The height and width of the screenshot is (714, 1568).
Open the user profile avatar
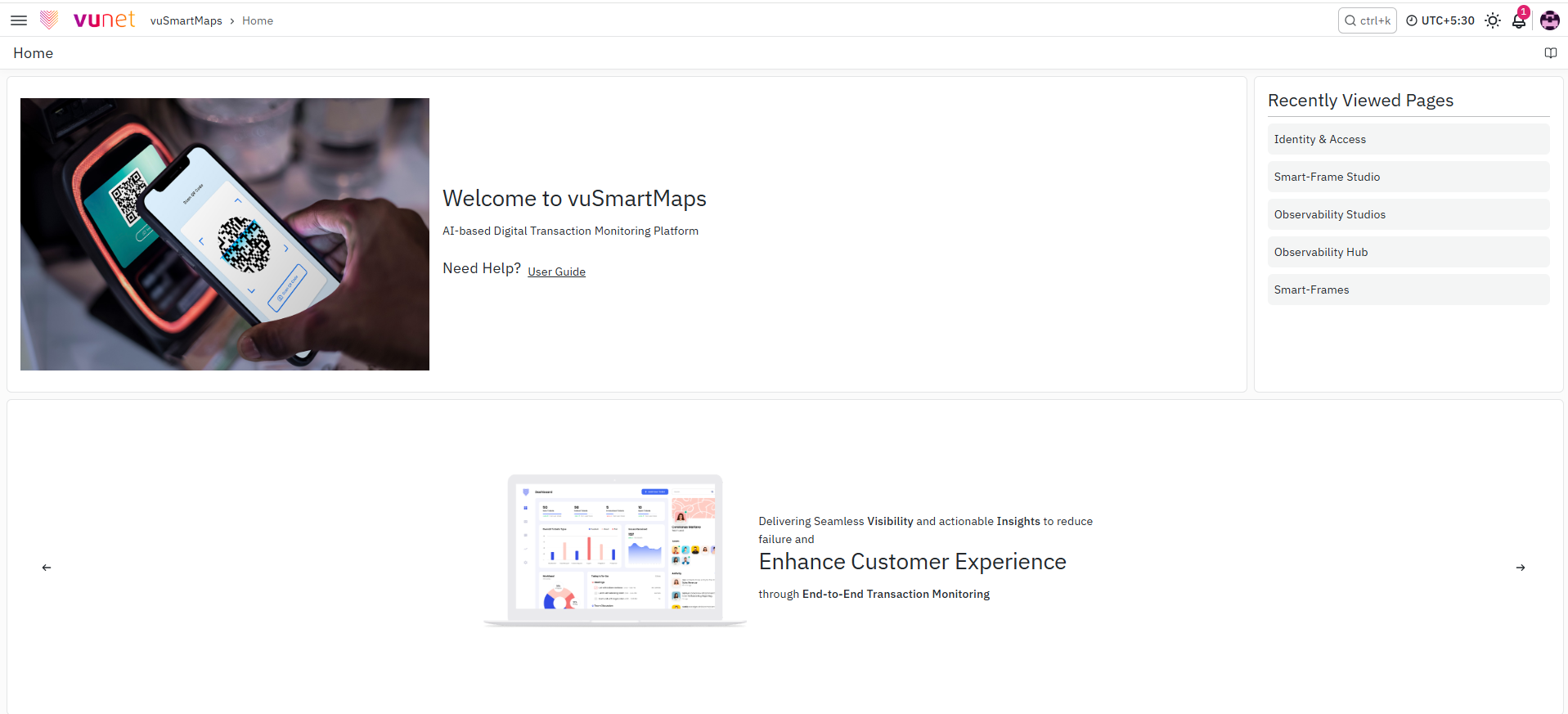point(1549,20)
